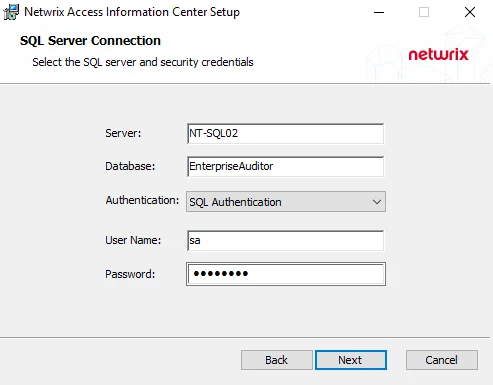Click the 'SQL Server Connection' heading
Image resolution: width=493 pixels, height=385 pixels.
[90, 41]
